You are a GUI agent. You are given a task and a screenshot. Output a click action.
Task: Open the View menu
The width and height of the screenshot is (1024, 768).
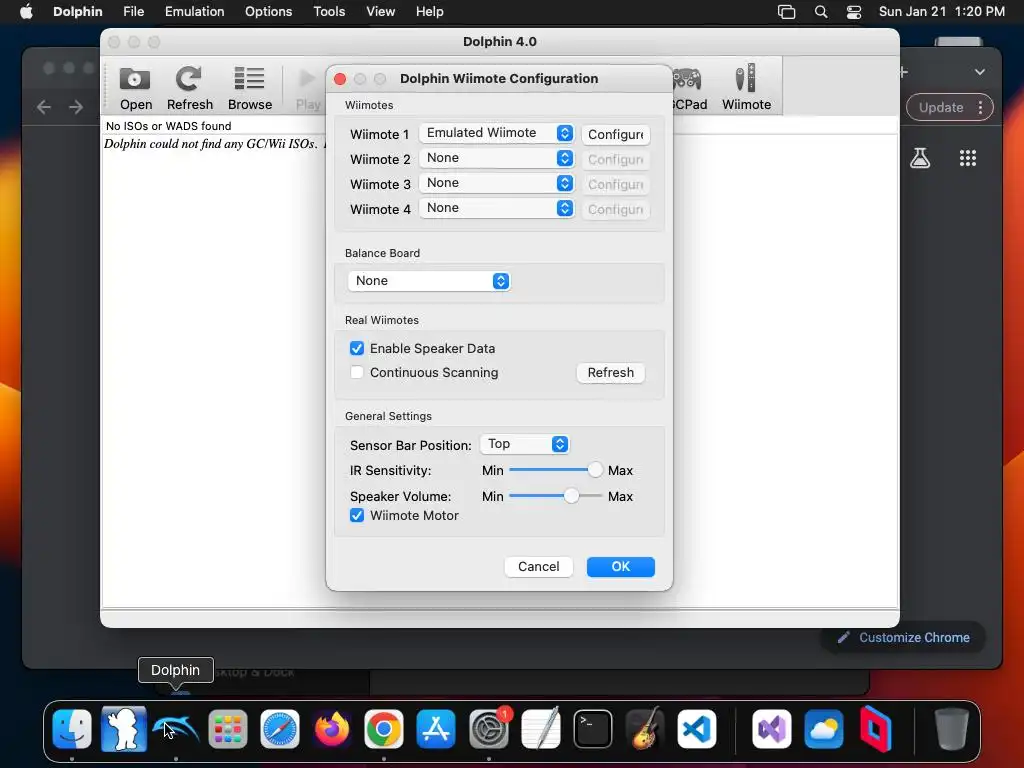(x=380, y=12)
